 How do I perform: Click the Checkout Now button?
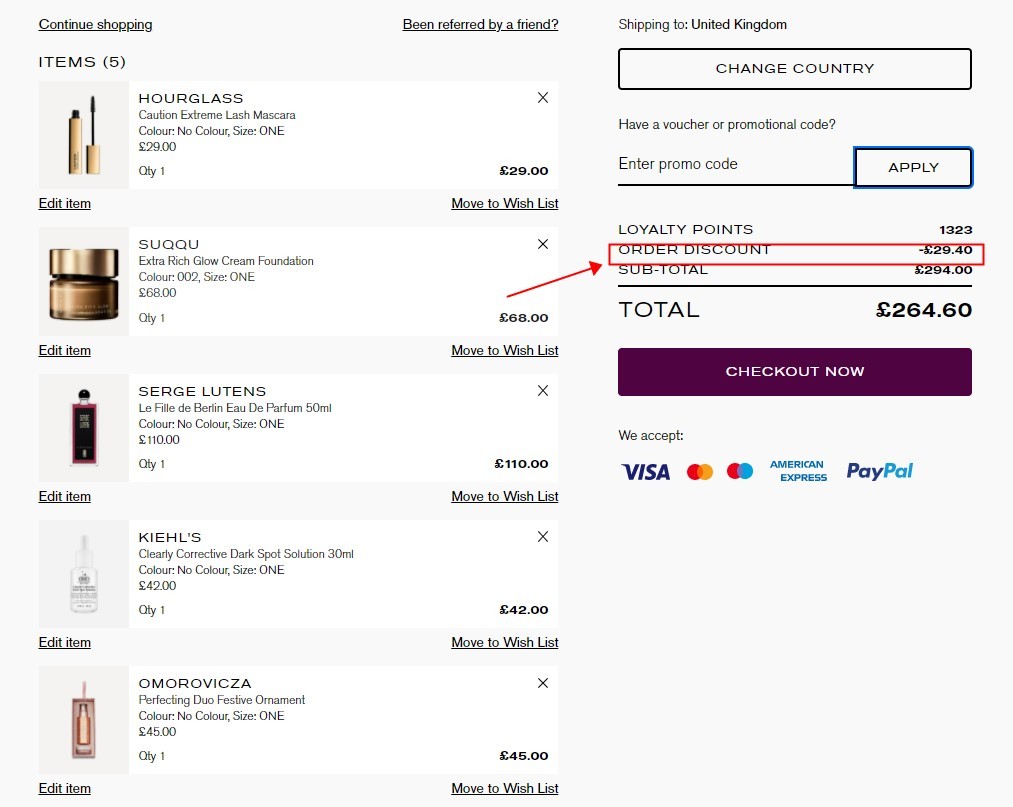point(795,372)
